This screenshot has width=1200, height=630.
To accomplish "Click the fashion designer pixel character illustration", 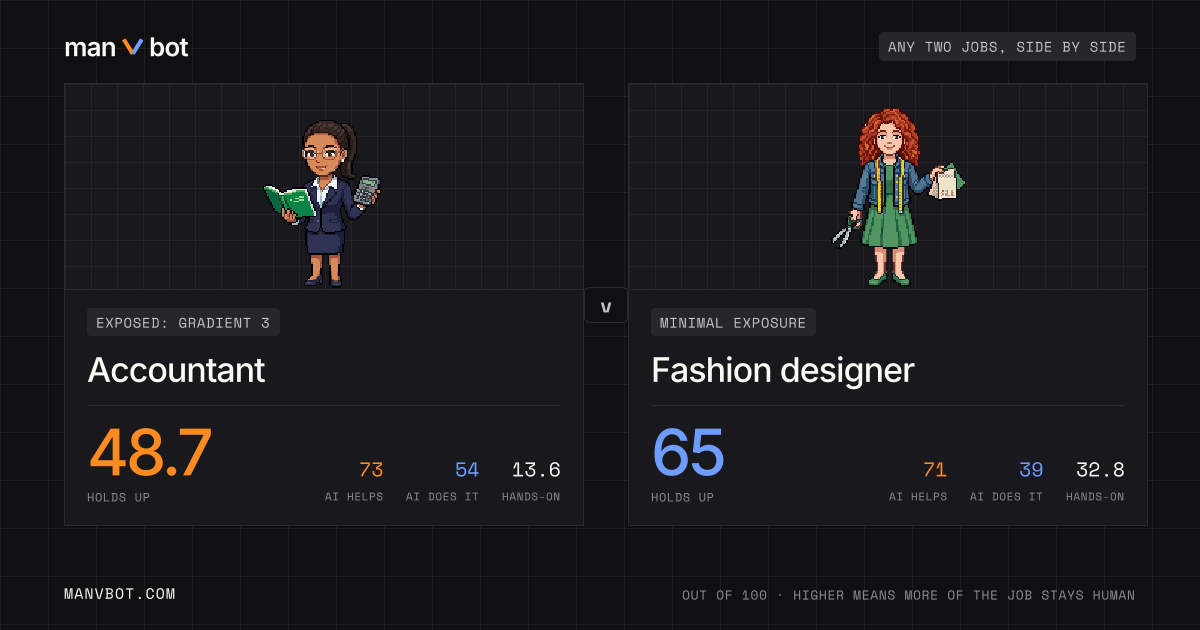I will click(x=897, y=197).
